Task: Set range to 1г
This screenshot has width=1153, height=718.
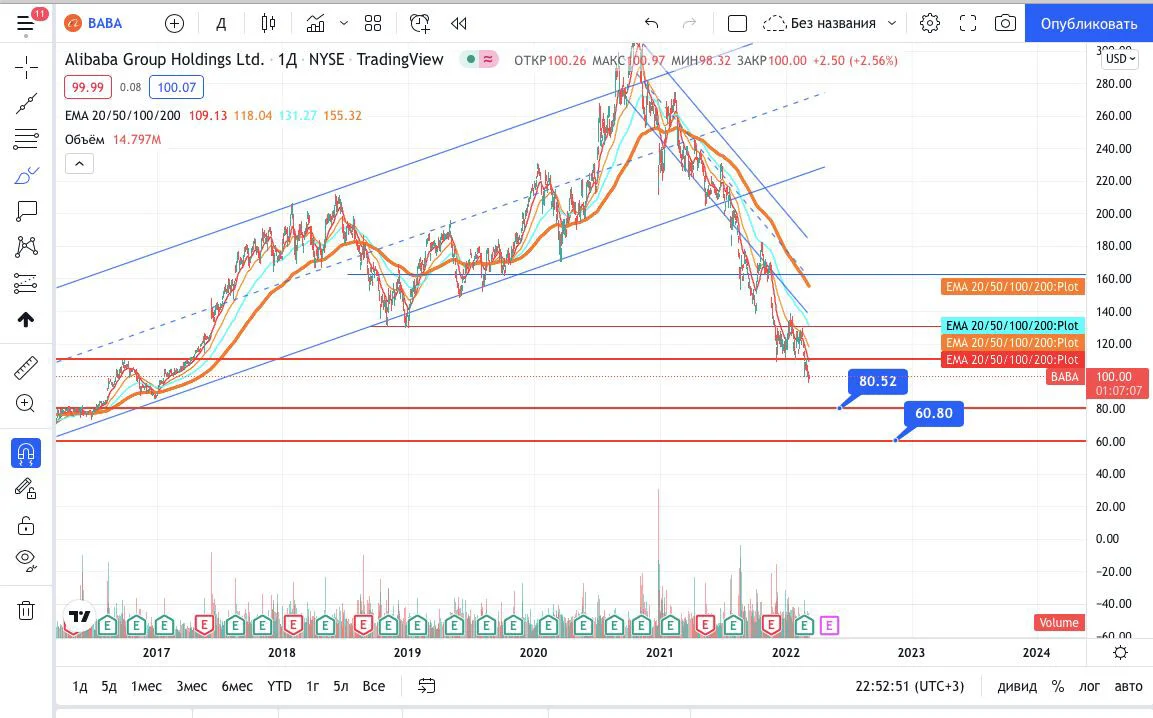Action: [313, 686]
